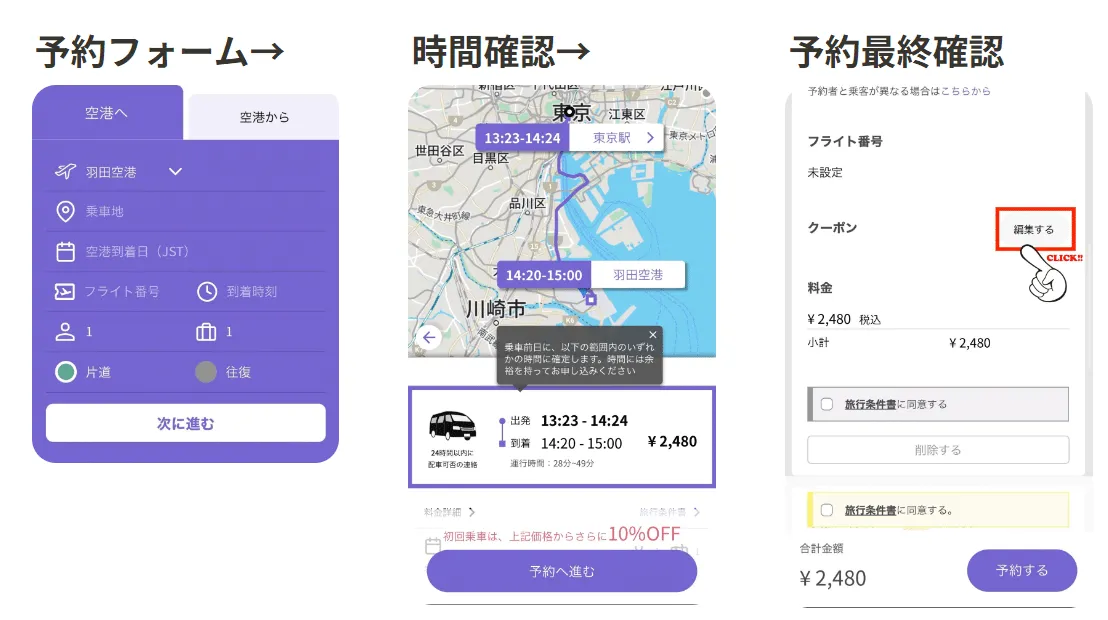This screenshot has width=1108, height=620.
Task: Click the location pin icon for 乗車地
Action: [65, 211]
